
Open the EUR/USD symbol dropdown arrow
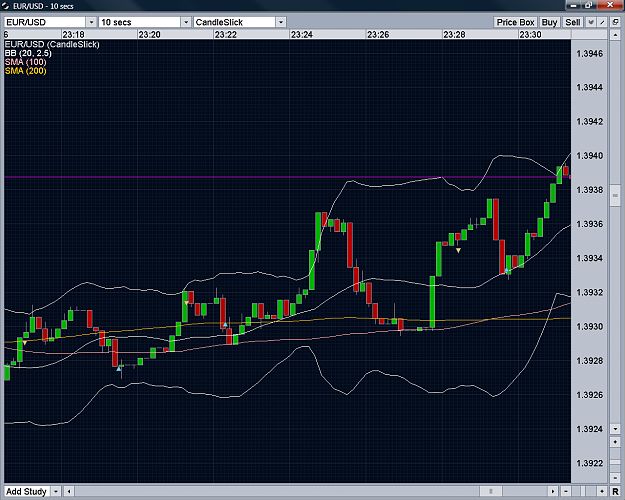coord(91,22)
